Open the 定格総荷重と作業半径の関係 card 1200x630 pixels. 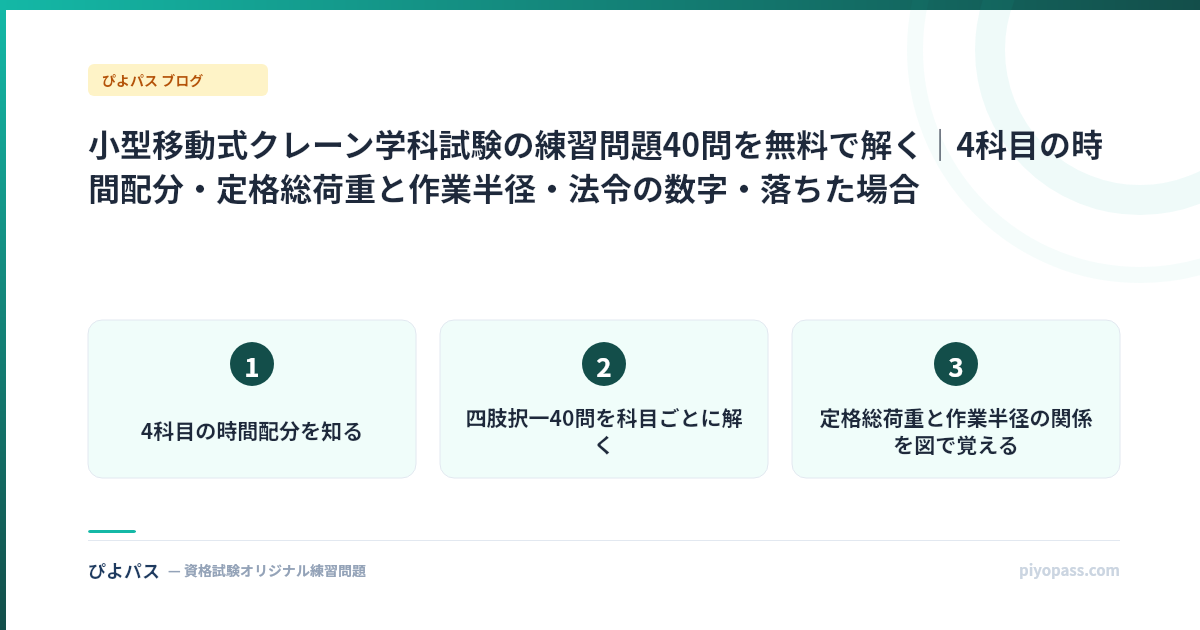click(956, 399)
